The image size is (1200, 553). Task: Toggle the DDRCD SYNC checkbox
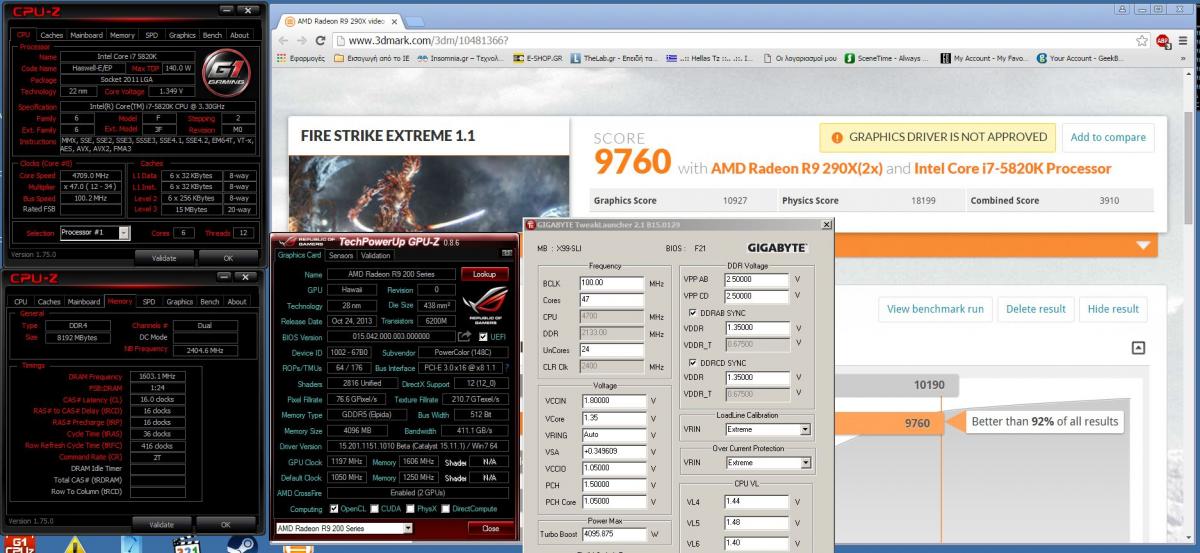(693, 362)
